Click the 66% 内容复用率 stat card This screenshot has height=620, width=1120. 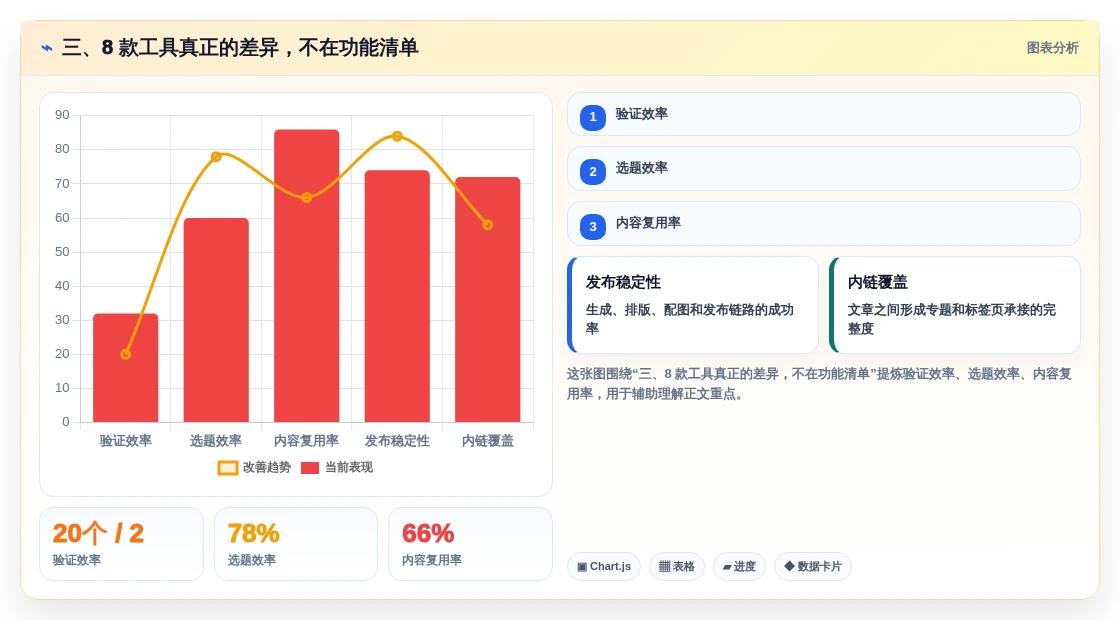(470, 544)
